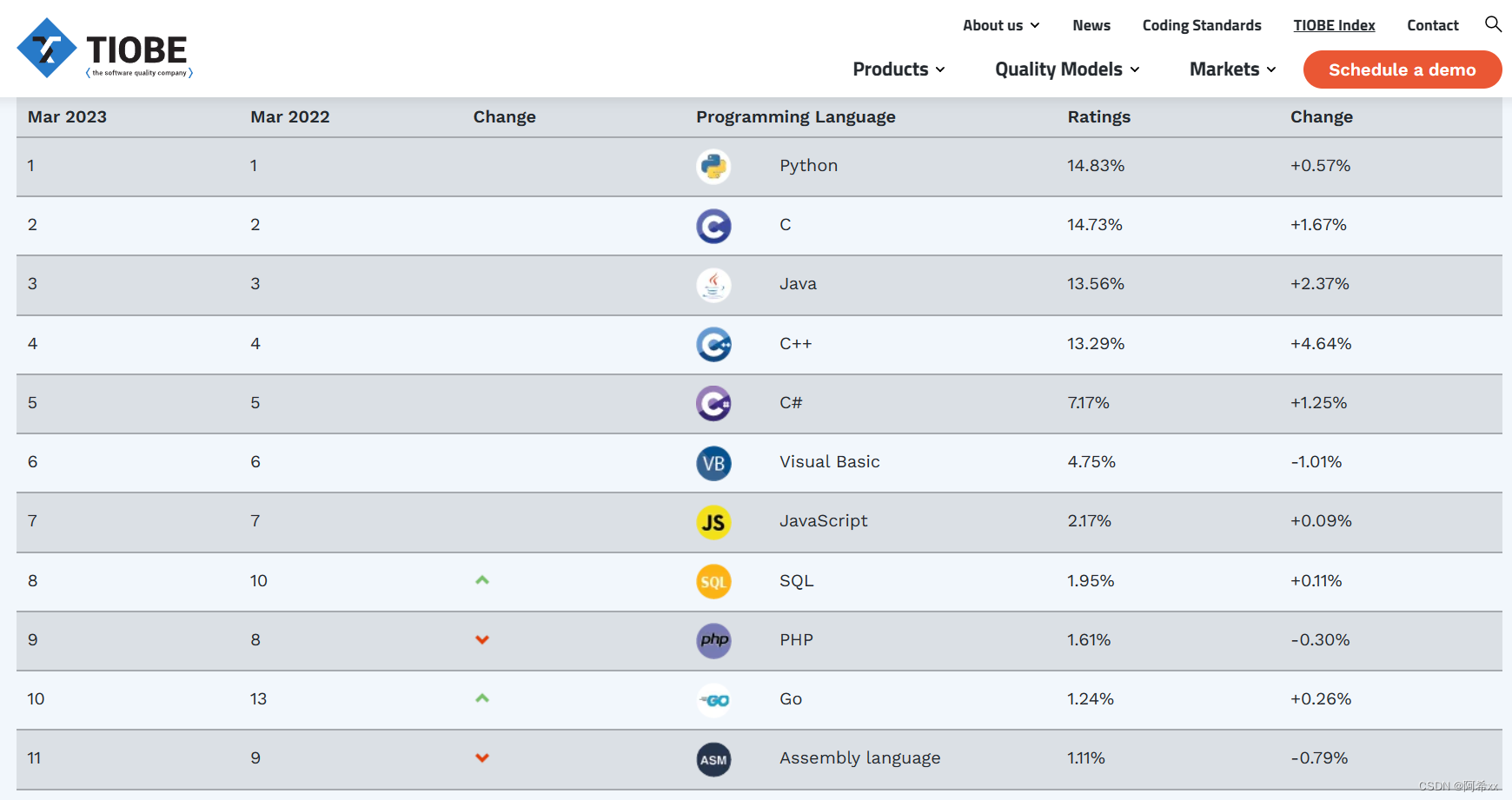
Task: Open the Markets dropdown
Action: (x=1232, y=69)
